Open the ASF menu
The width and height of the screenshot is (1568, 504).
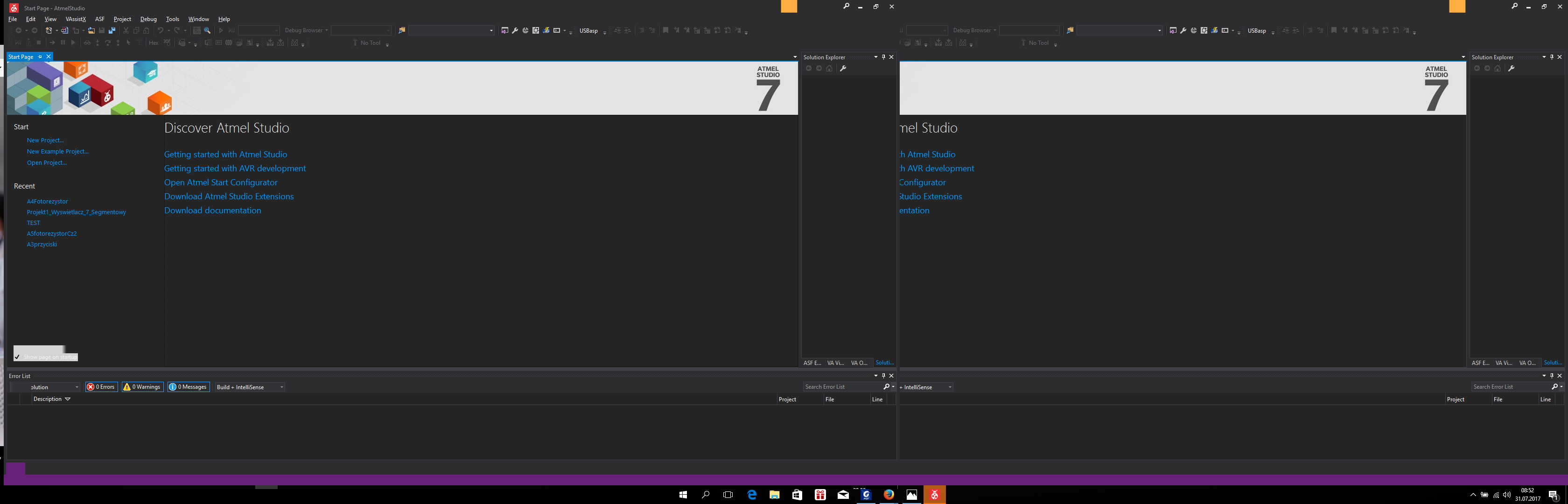coord(100,19)
